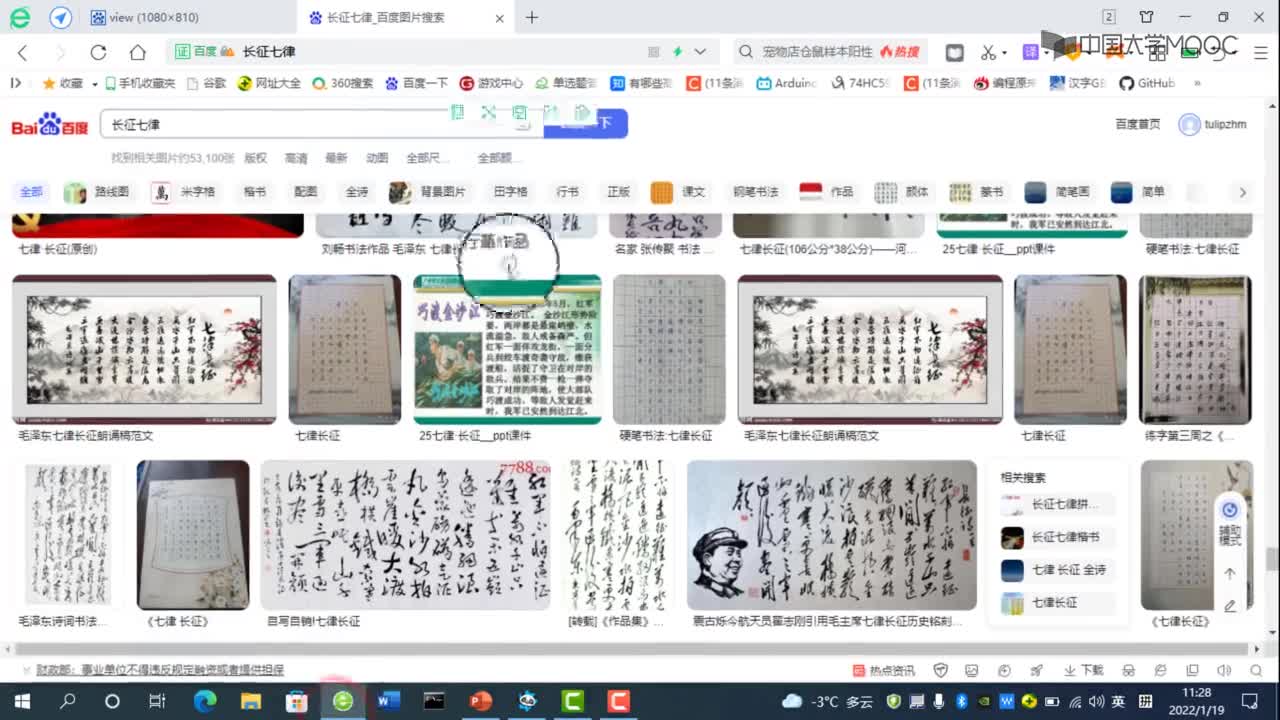The height and width of the screenshot is (720, 1280).
Task: Show more category tags with the right chevron
Action: pyautogui.click(x=1242, y=192)
